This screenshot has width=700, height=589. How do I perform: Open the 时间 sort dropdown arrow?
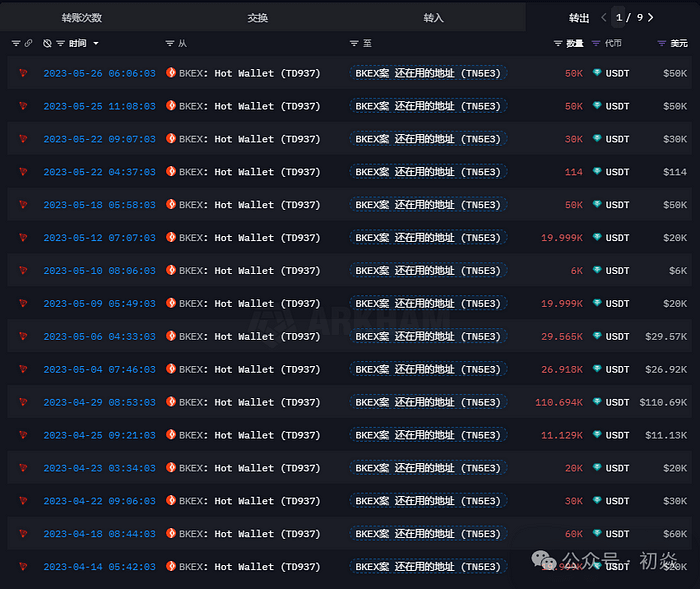point(95,44)
